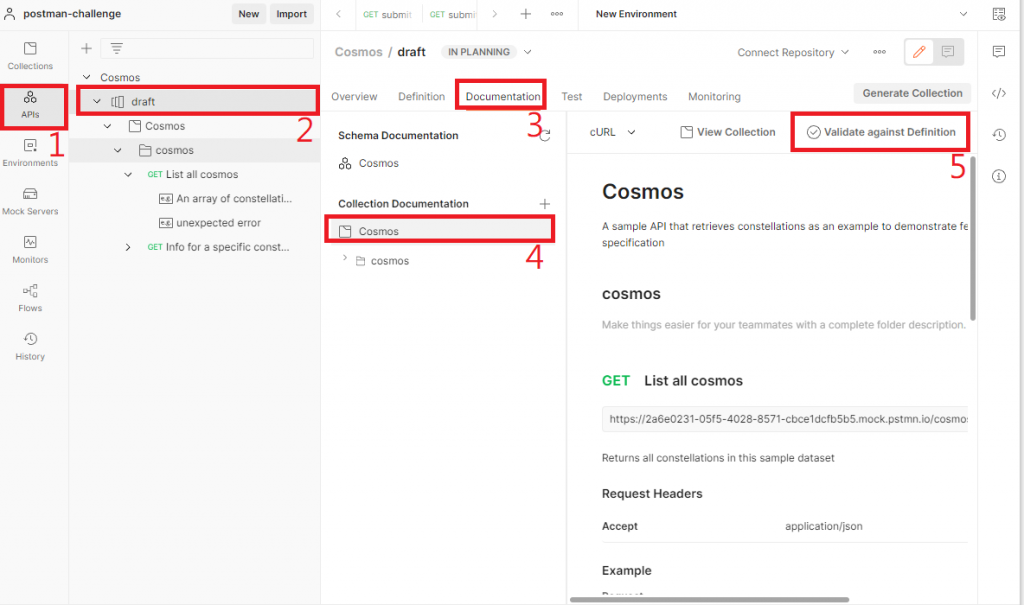Click the sidebar search input field
Image resolution: width=1024 pixels, height=605 pixels.
[207, 48]
